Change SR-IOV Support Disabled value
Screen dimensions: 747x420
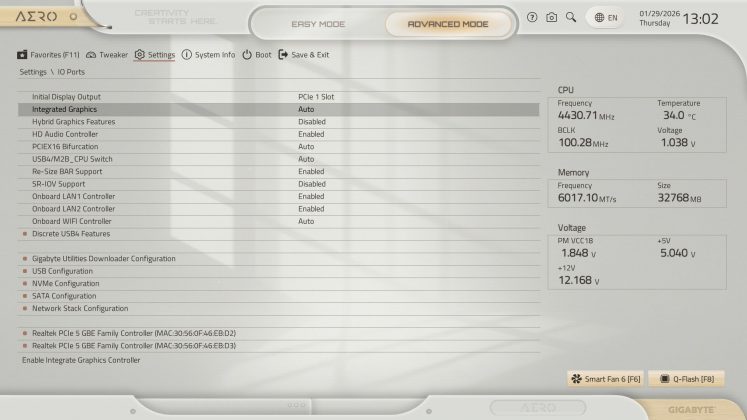point(312,183)
